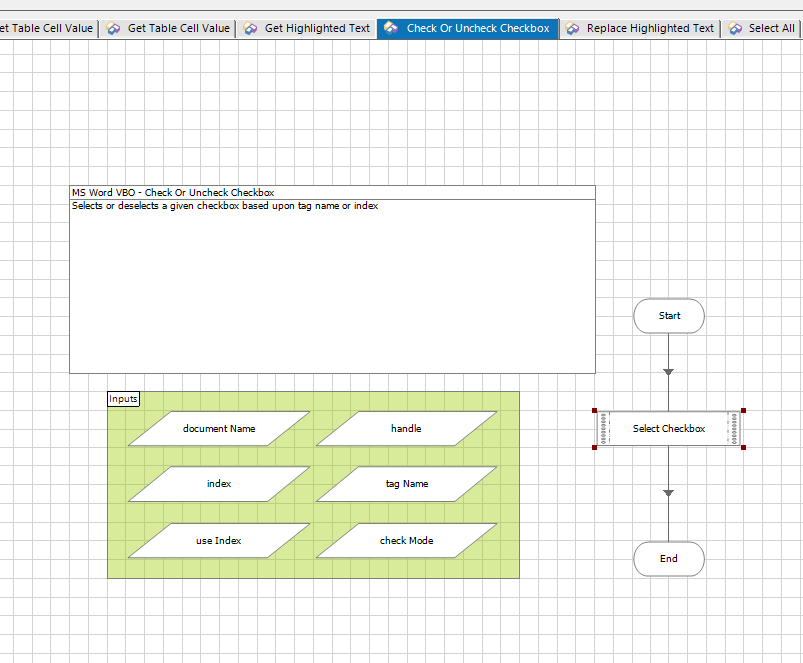Click the Inputs block label

click(123, 399)
